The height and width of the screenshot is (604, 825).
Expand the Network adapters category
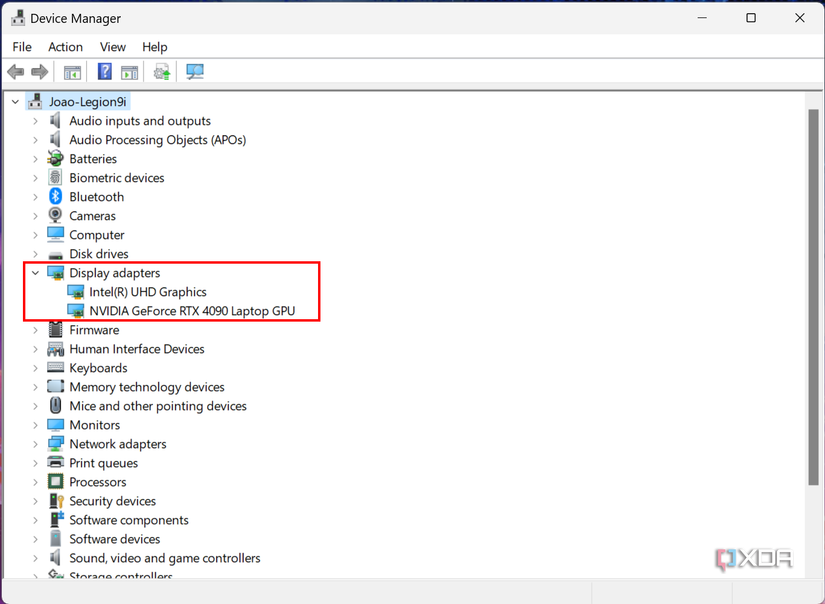pos(35,443)
